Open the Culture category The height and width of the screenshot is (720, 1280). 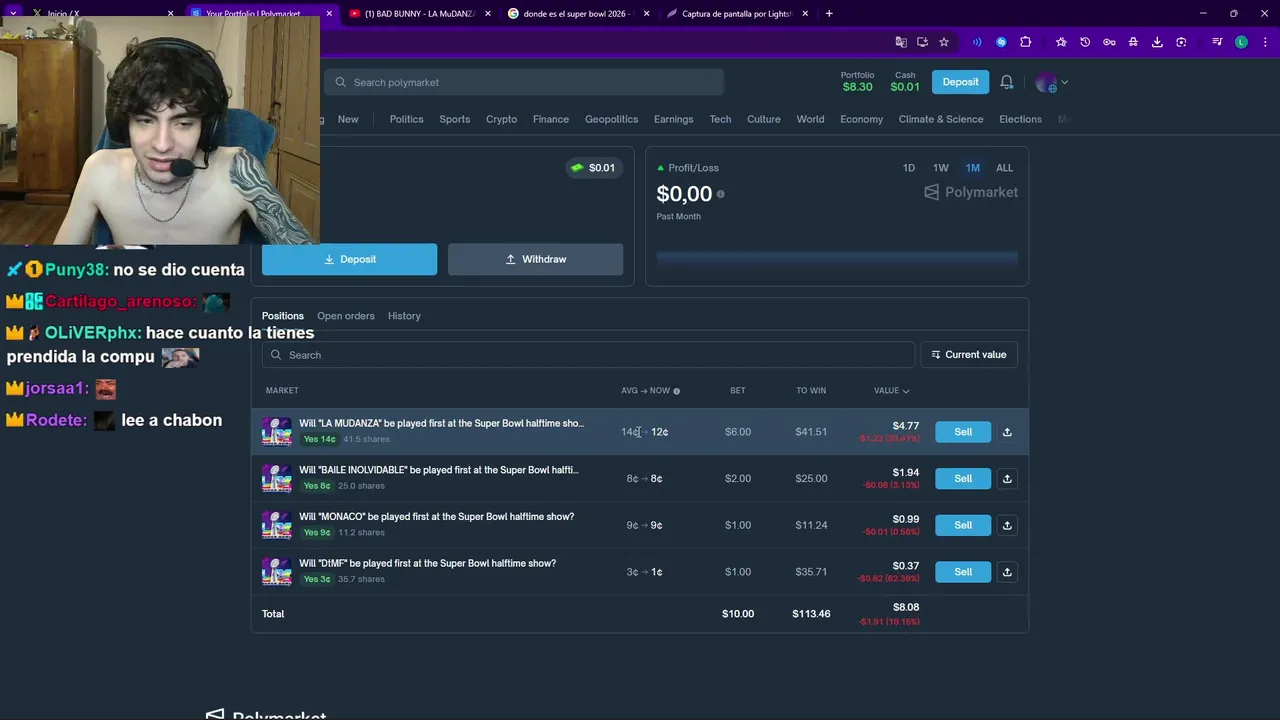(763, 119)
